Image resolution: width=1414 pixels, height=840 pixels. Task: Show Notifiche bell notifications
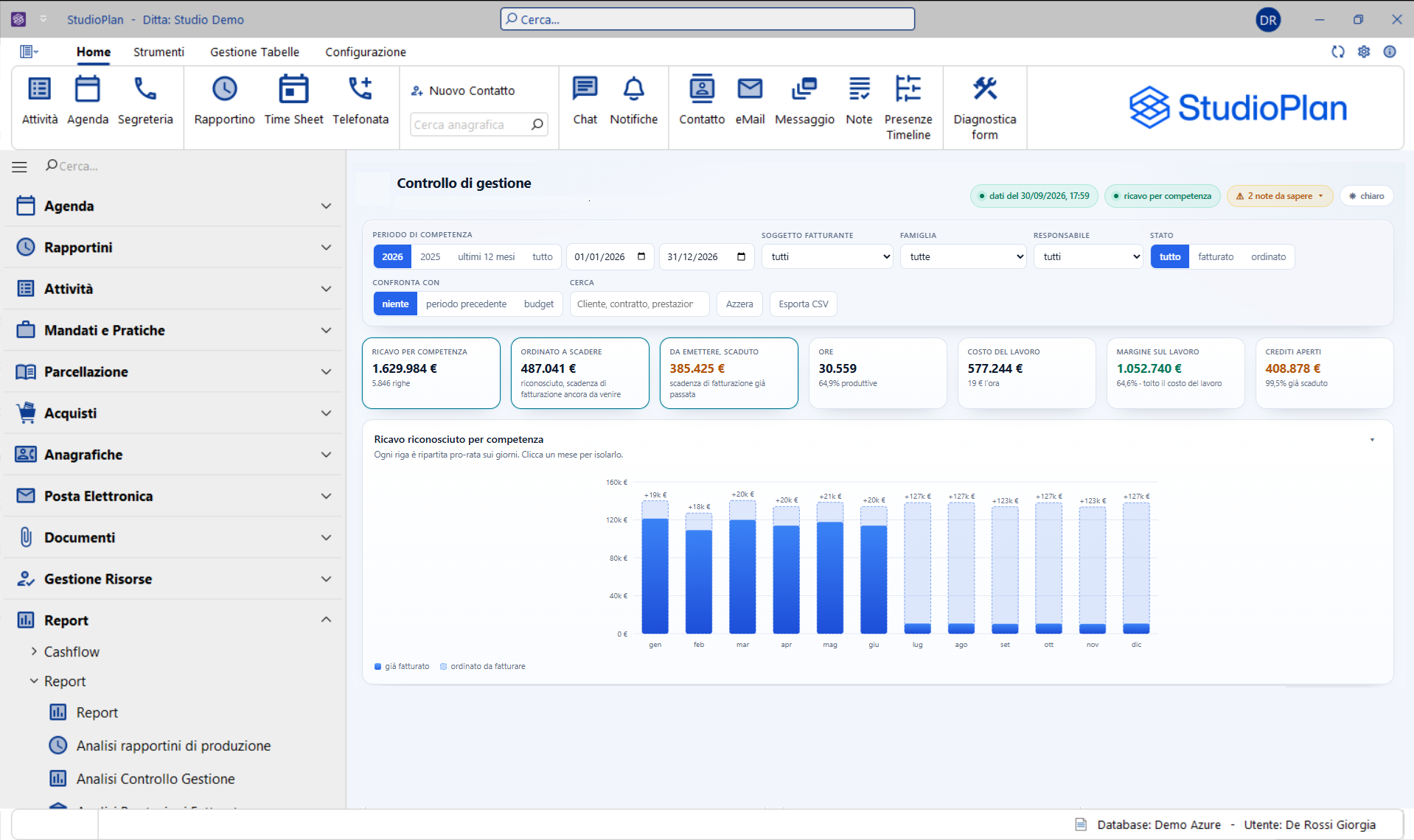point(633,100)
